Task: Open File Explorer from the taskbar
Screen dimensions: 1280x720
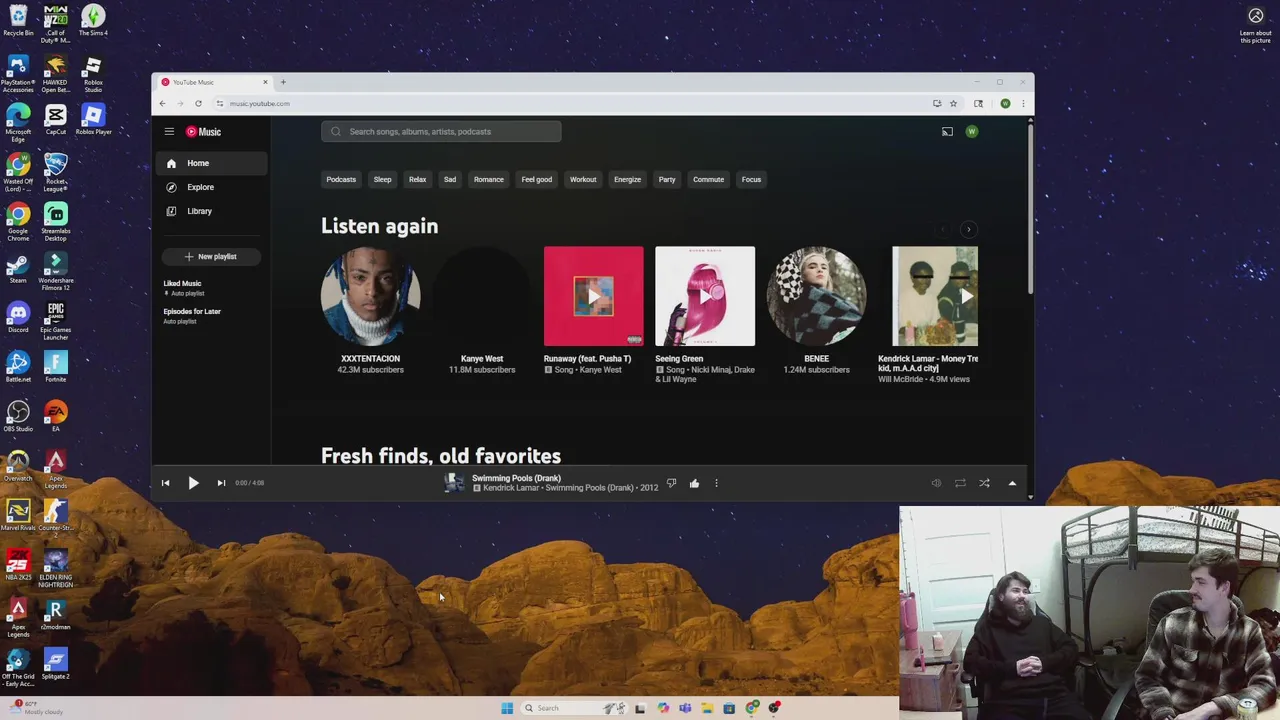Action: point(707,708)
